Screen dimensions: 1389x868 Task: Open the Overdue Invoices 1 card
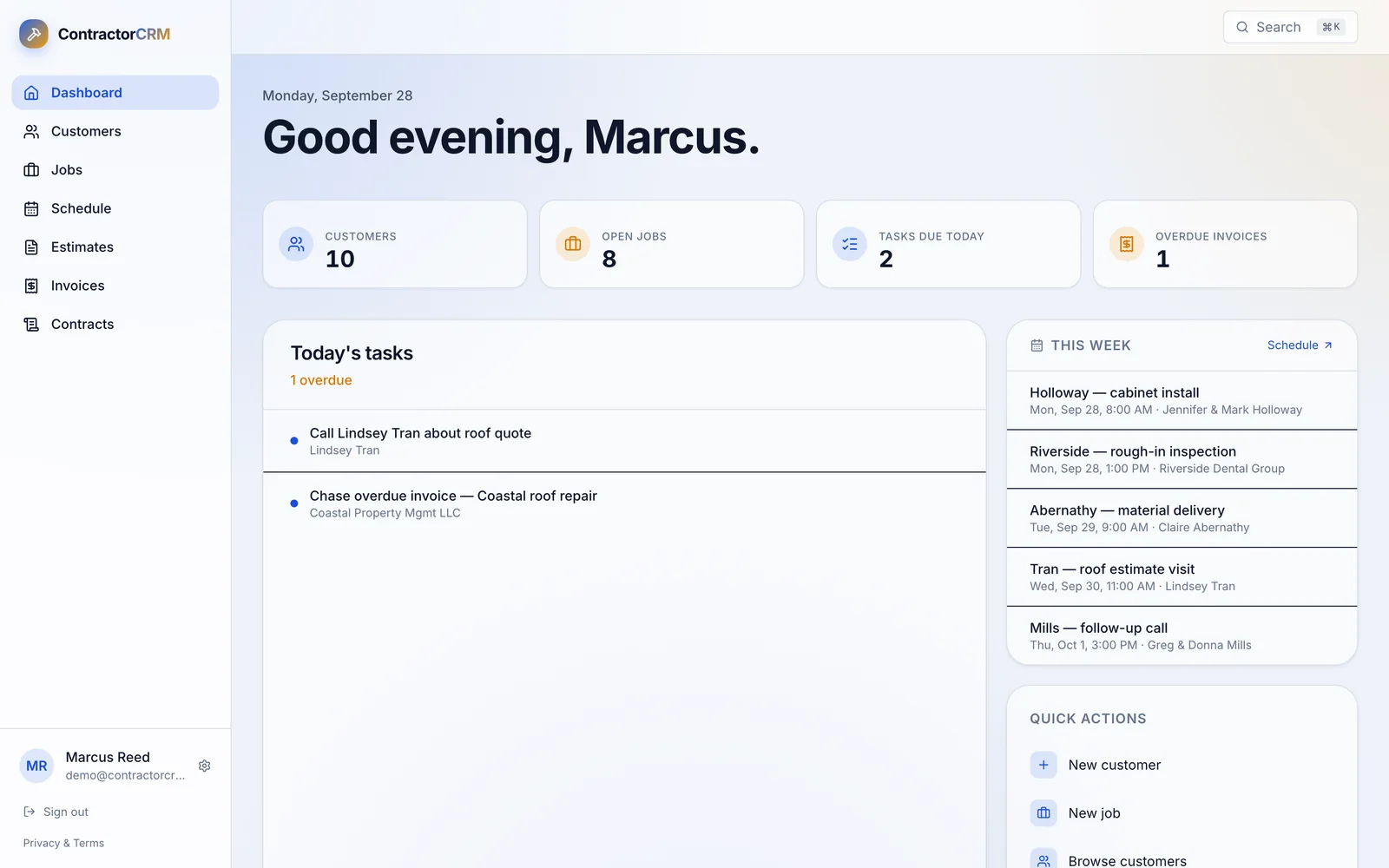point(1225,244)
